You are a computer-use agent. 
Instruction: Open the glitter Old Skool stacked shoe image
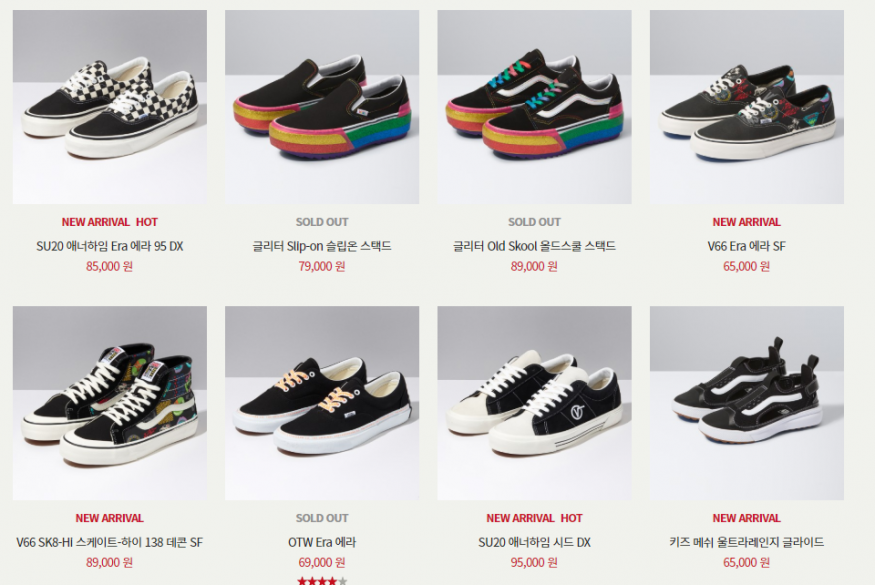click(x=535, y=107)
